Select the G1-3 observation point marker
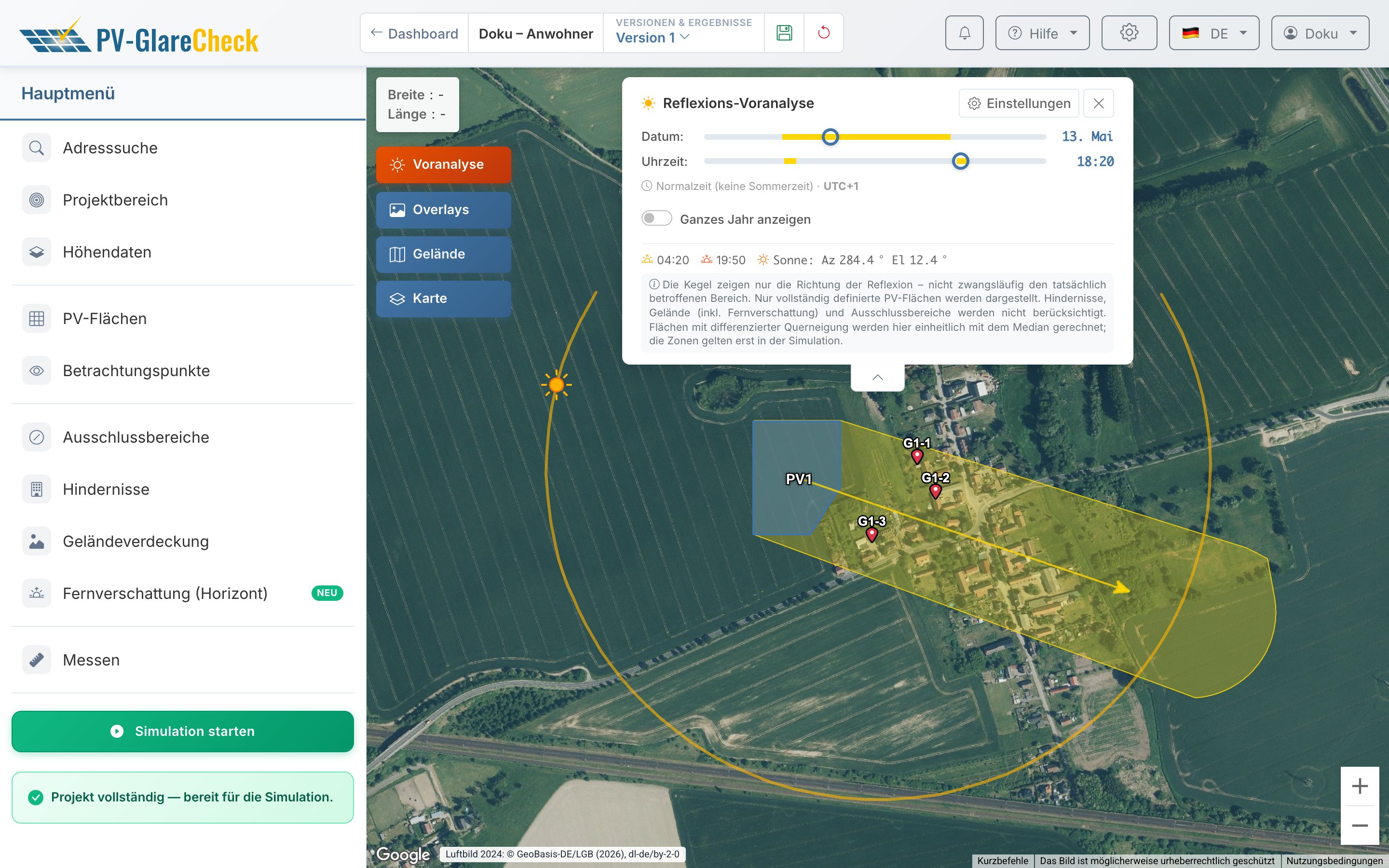The width and height of the screenshot is (1389, 868). coord(872,535)
